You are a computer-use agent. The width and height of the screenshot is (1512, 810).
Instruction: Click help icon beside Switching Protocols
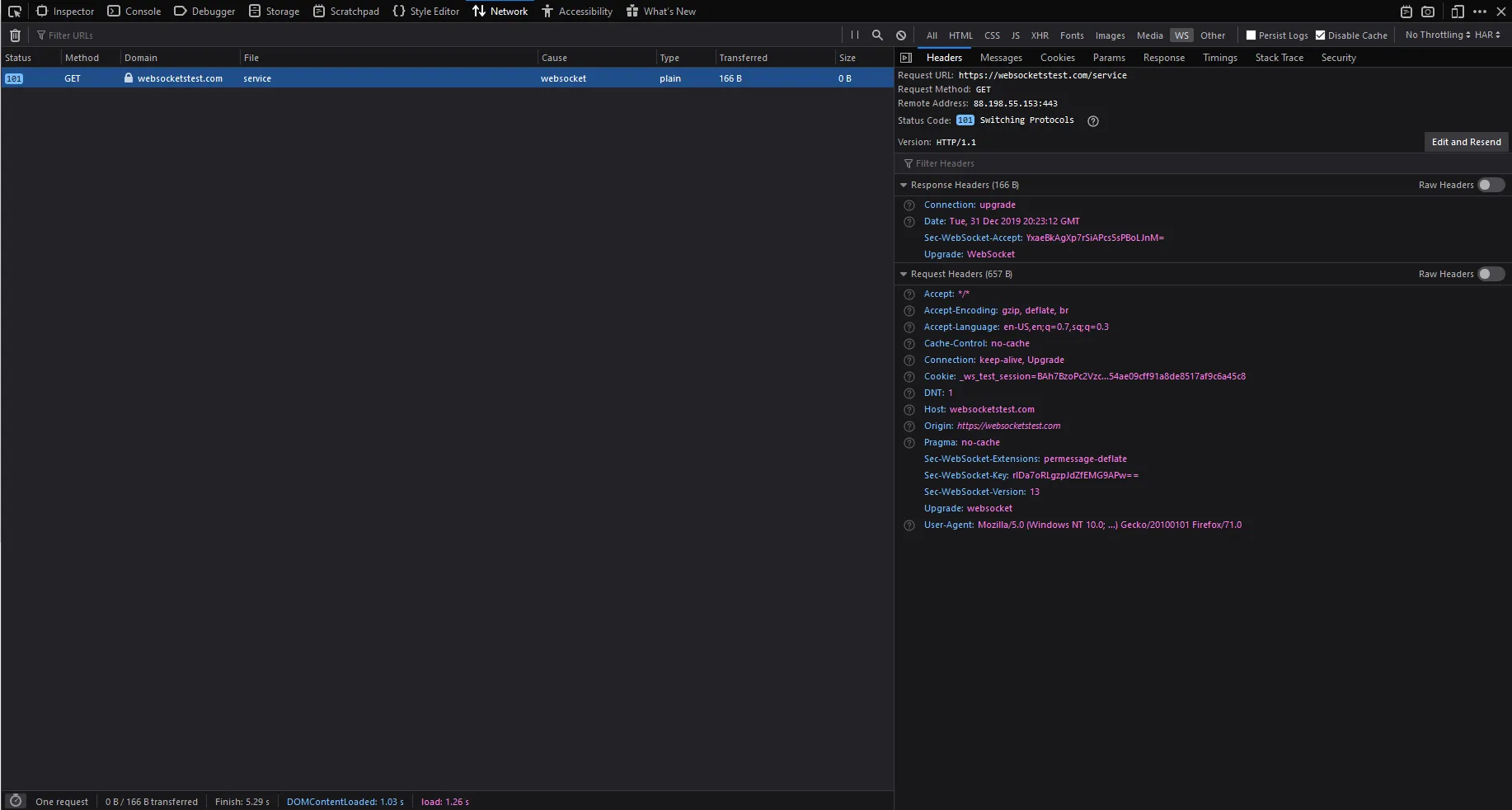[1093, 121]
